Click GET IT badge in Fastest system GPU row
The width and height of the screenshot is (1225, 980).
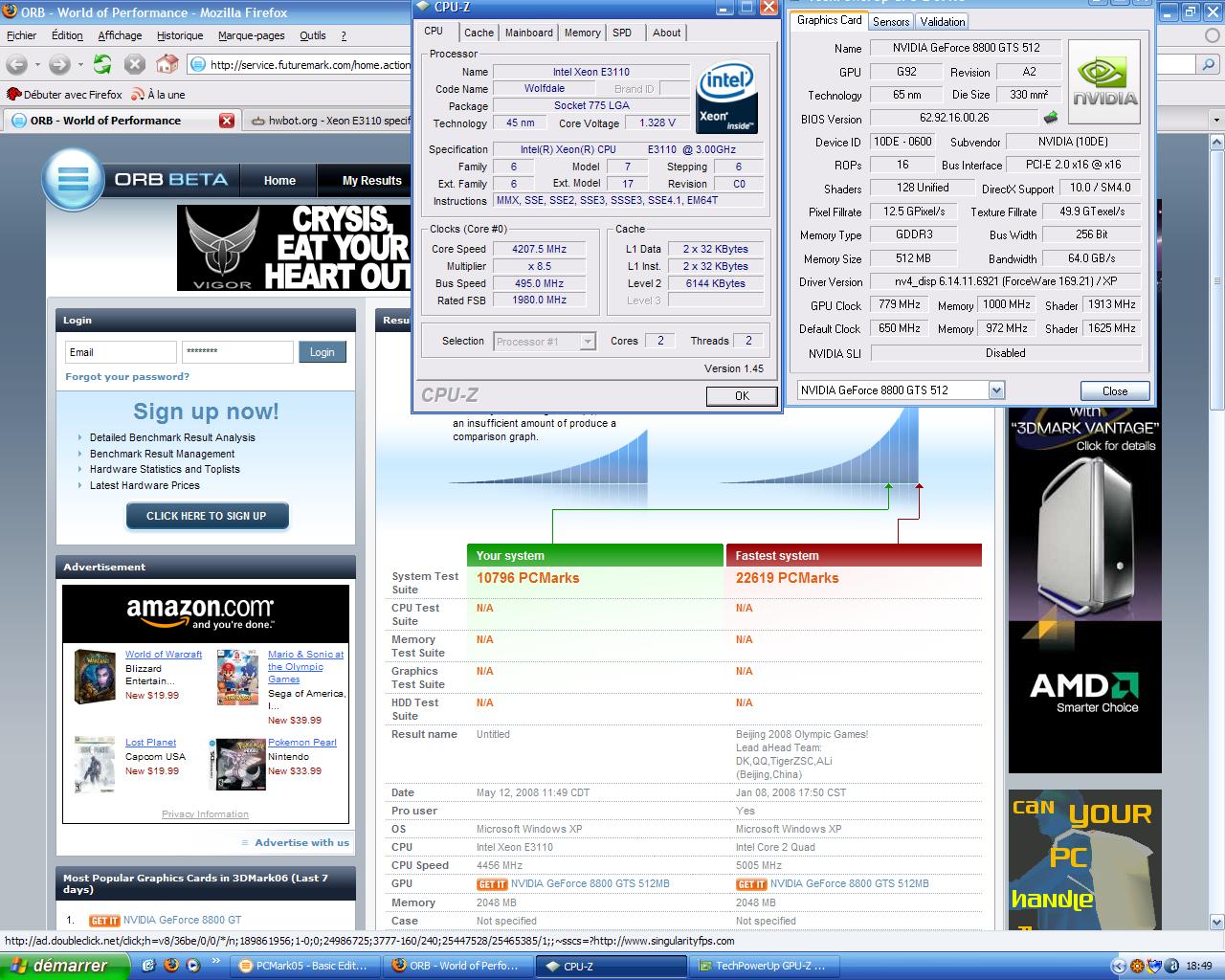[751, 884]
